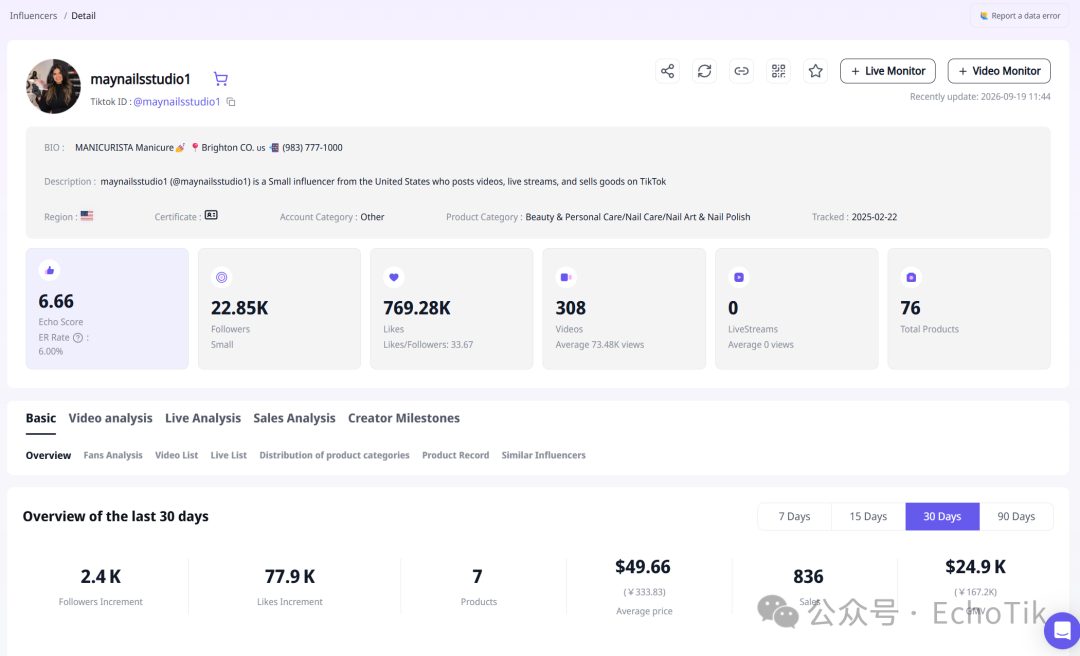Jump to the Fans Analysis section
Screen dimensions: 1080x656
tap(113, 455)
